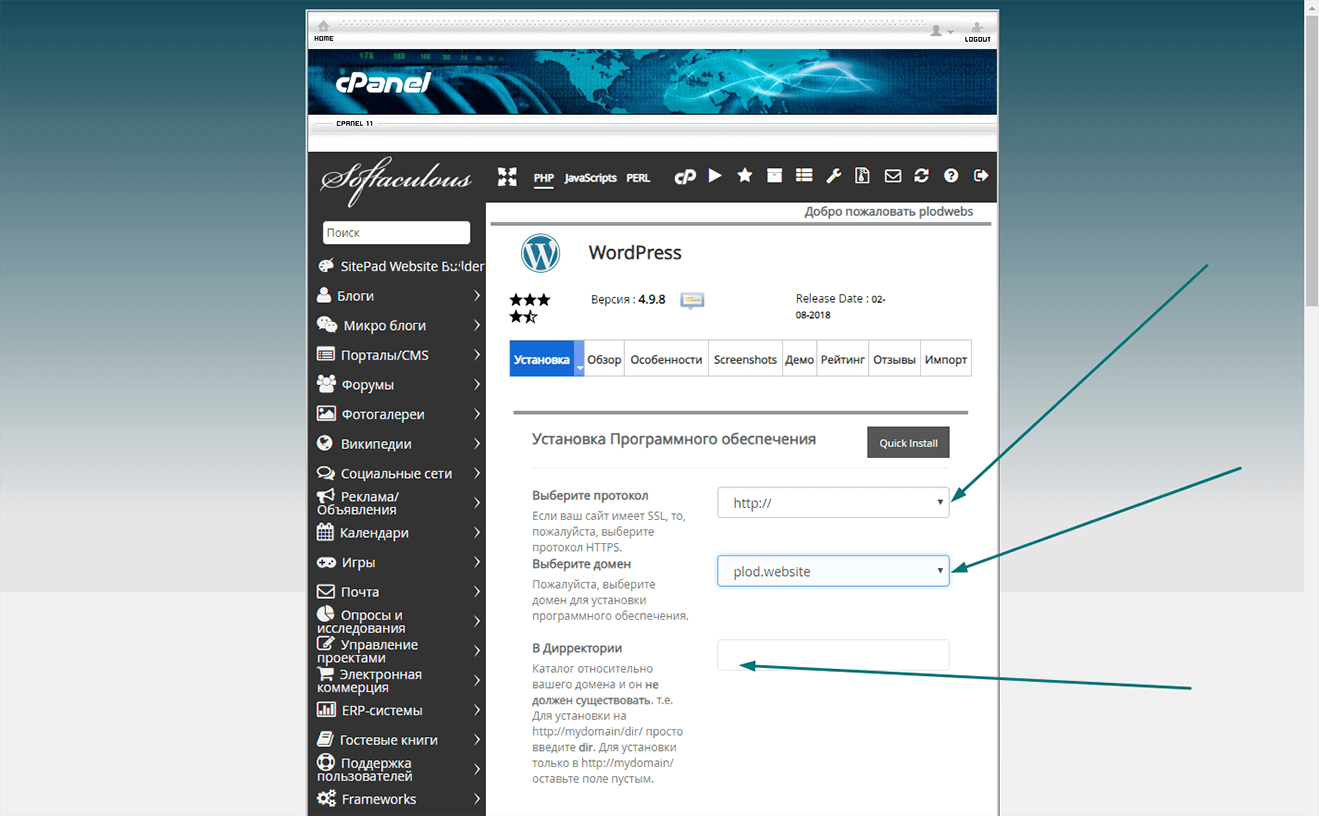Viewport: 1319px width, 816px height.
Task: Expand the Почта category
Action: coord(399,592)
